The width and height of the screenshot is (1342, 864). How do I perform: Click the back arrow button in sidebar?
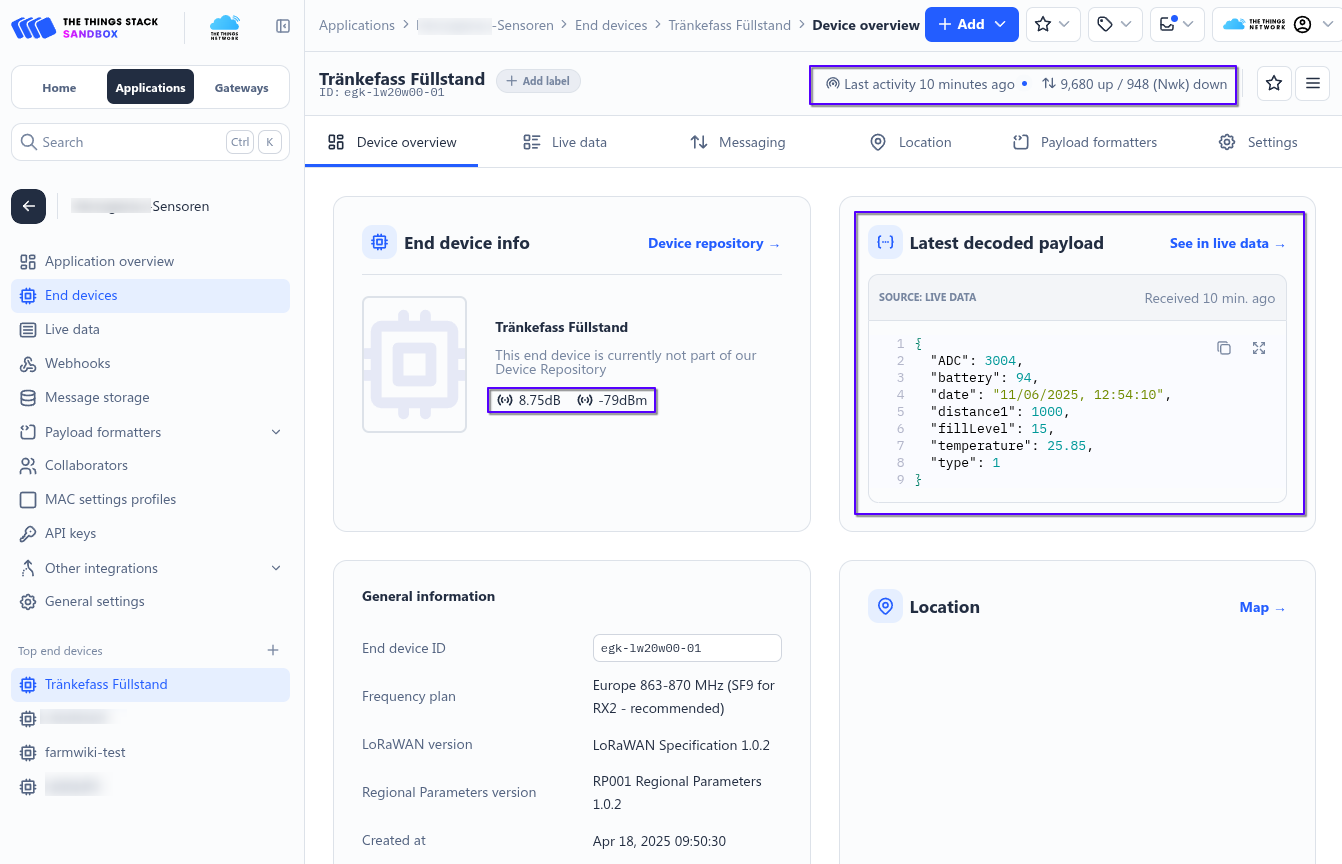click(x=28, y=206)
